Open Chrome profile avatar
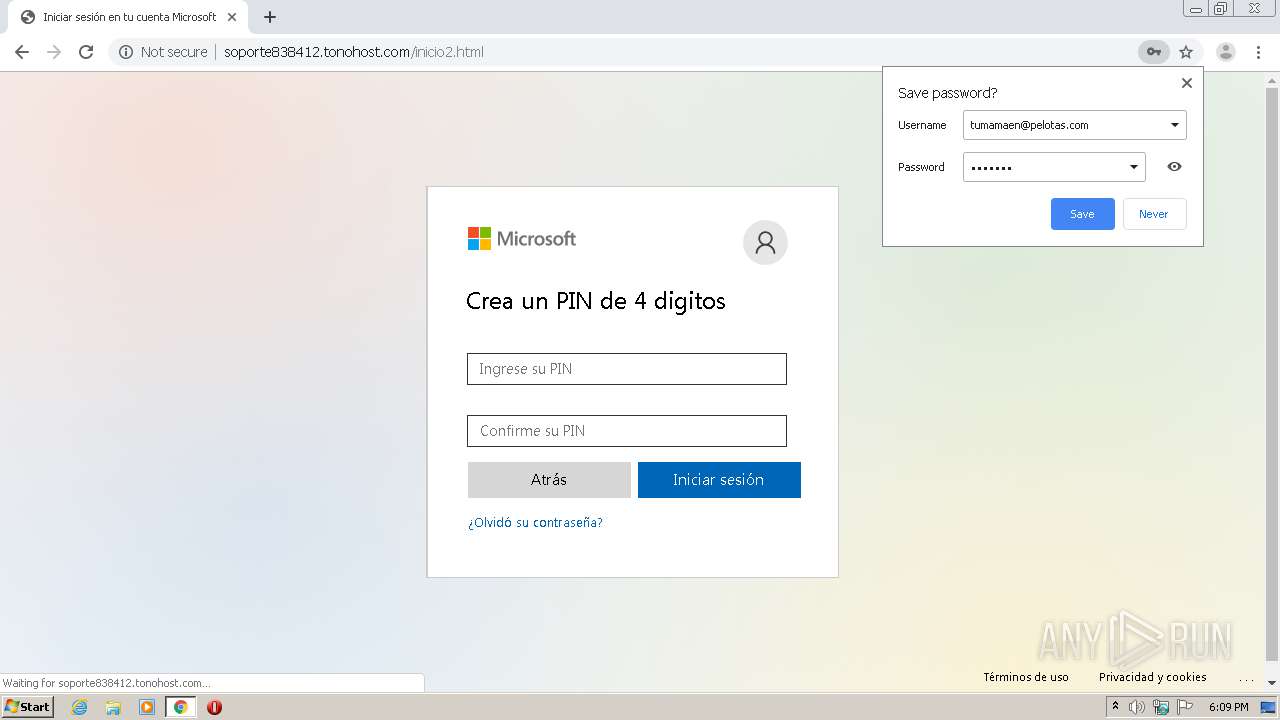The height and width of the screenshot is (720, 1280). pyautogui.click(x=1226, y=52)
